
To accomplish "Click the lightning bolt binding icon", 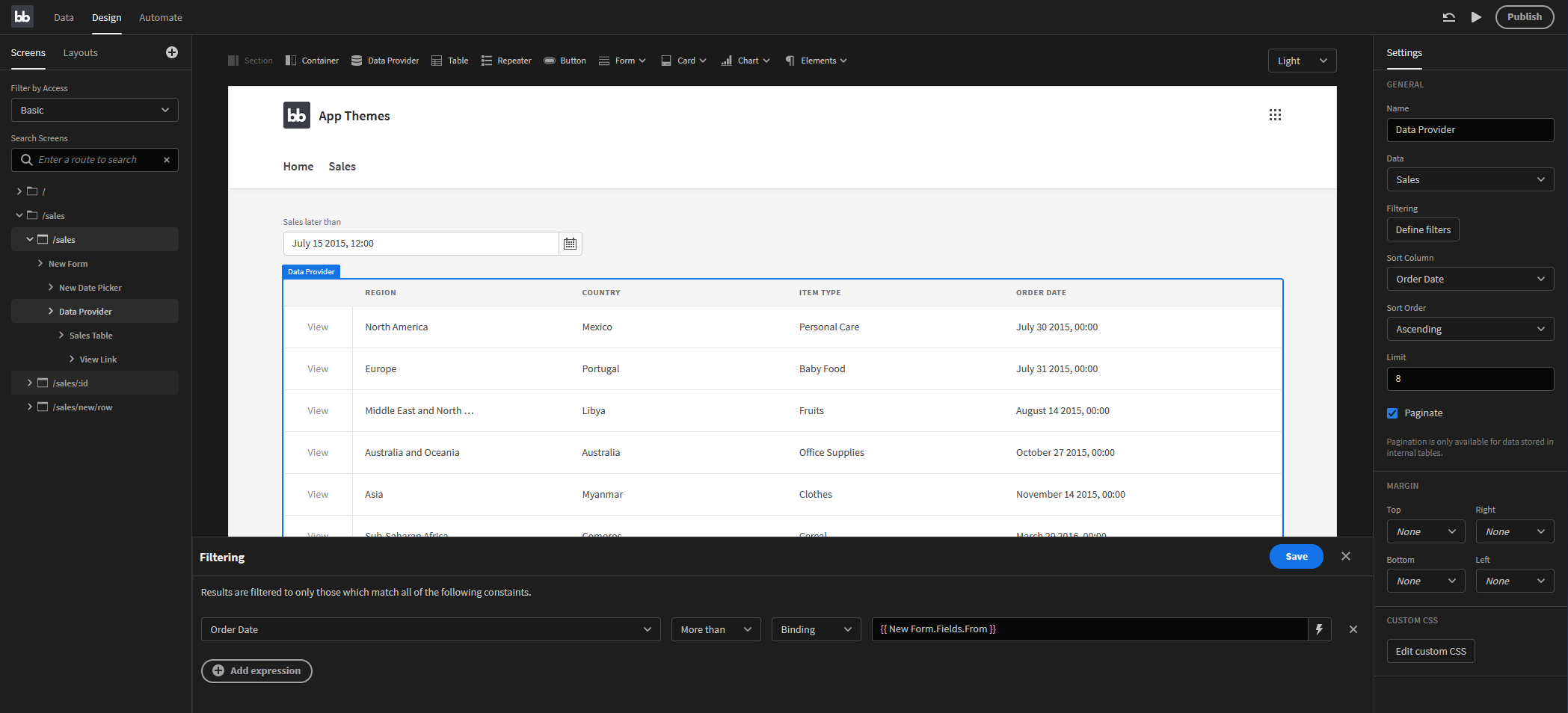I will click(x=1318, y=629).
